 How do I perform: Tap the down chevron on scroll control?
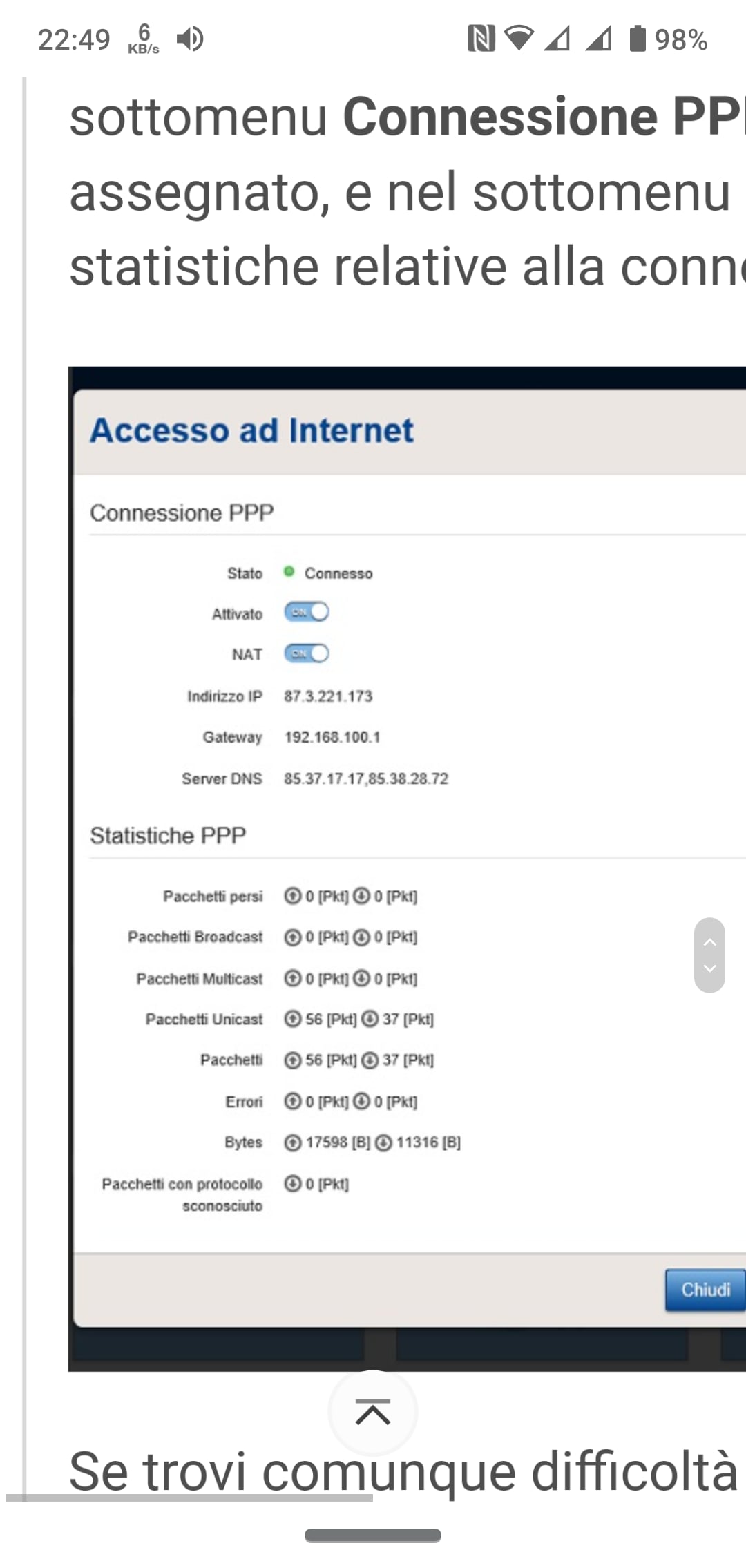[709, 968]
